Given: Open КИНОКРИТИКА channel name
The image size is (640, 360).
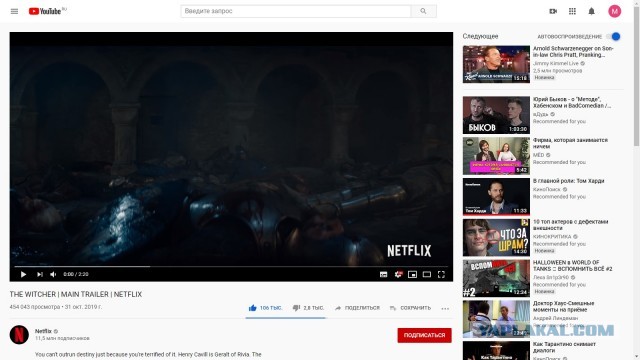Looking at the screenshot, I should [552, 237].
